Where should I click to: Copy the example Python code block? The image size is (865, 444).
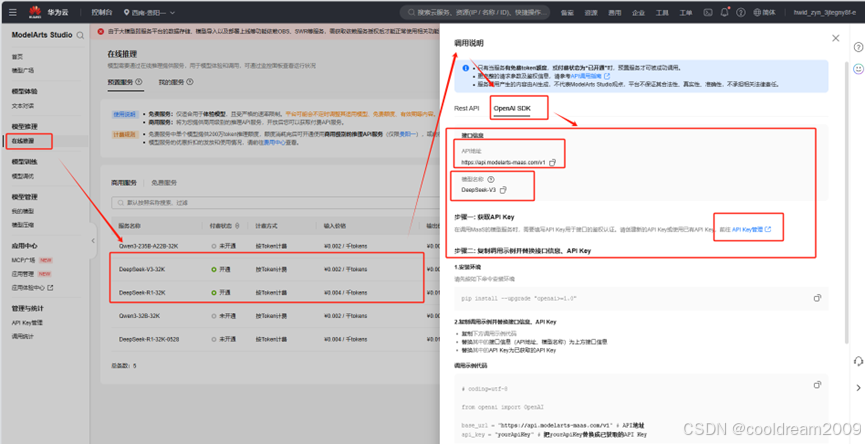pyautogui.click(x=818, y=384)
